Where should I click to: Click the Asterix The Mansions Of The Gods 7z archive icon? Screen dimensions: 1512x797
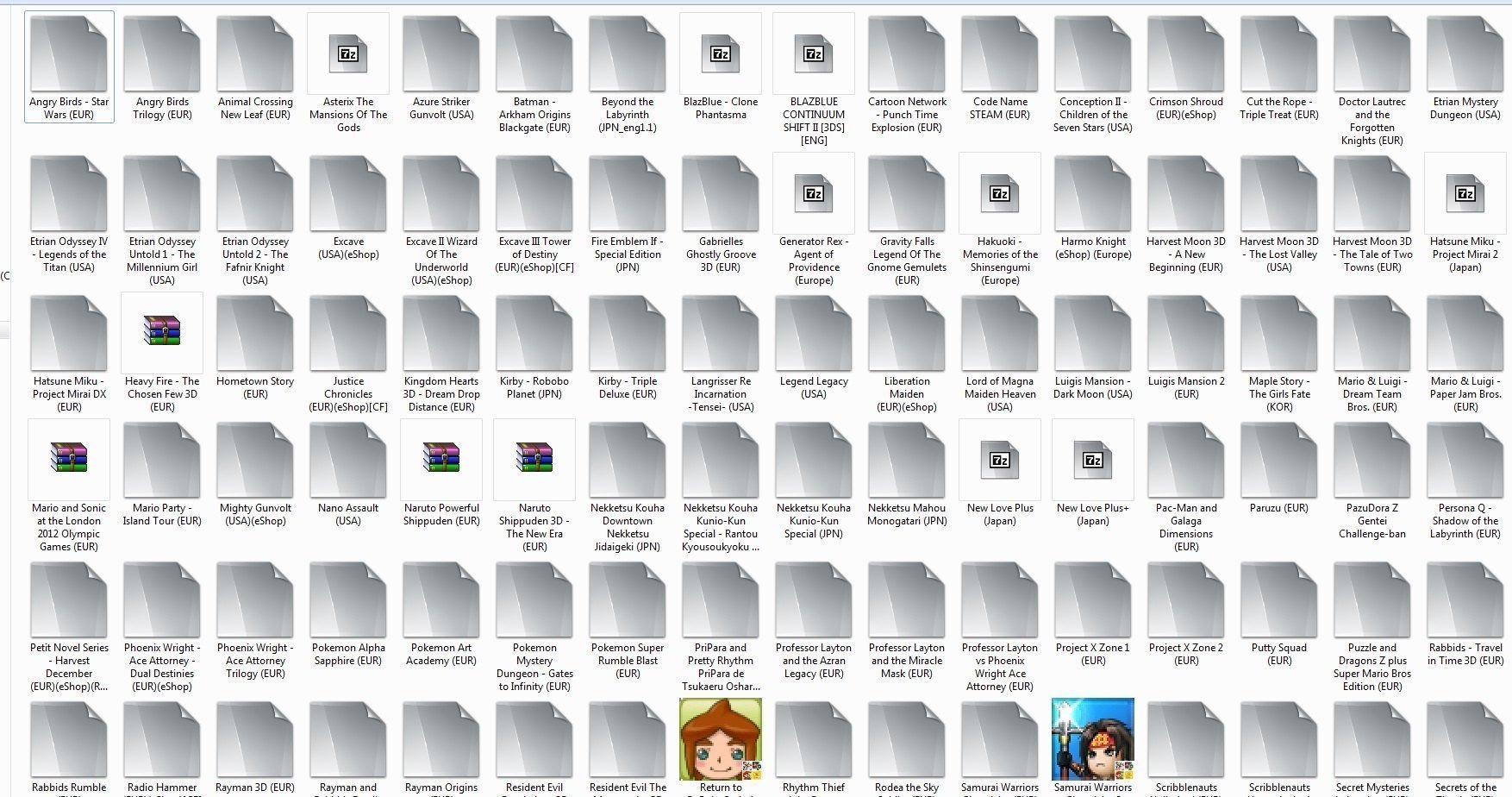pyautogui.click(x=348, y=53)
